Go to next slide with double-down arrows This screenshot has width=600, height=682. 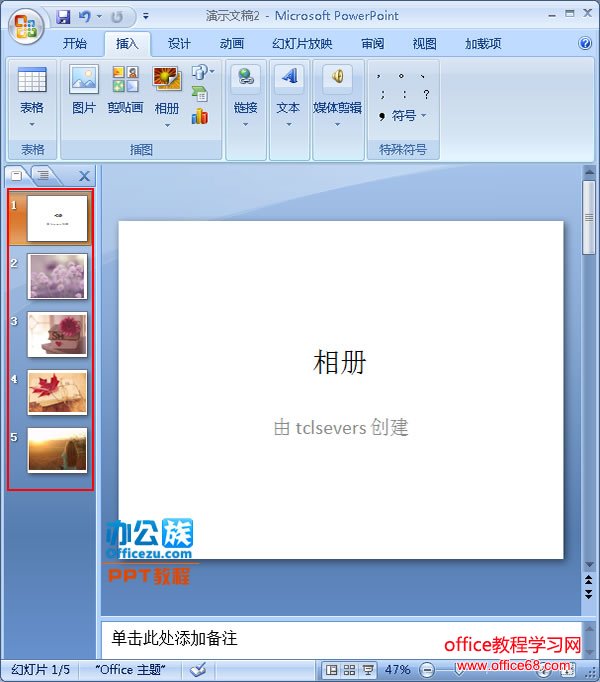pos(589,594)
